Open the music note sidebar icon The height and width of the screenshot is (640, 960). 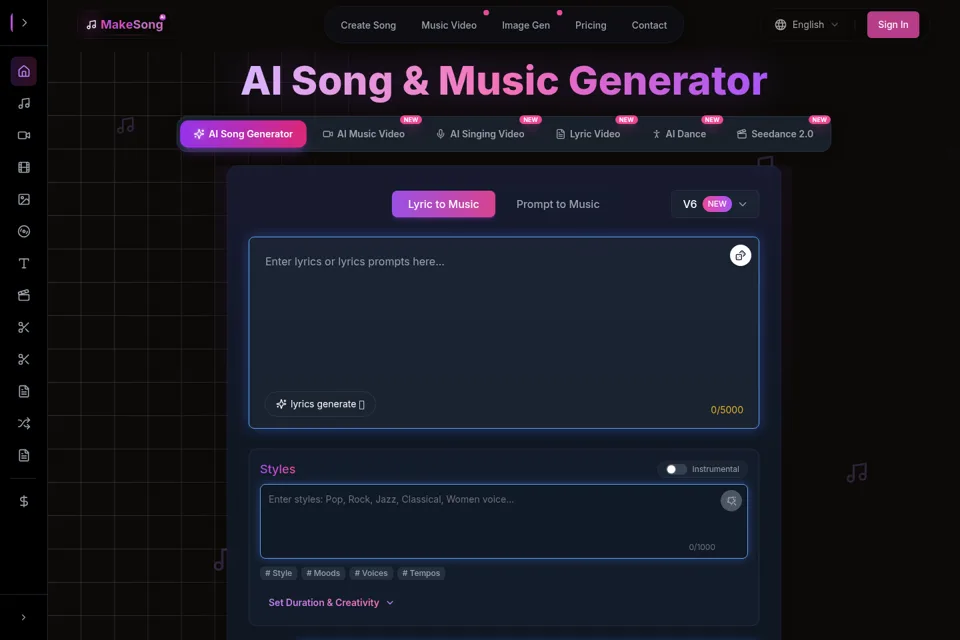[24, 104]
